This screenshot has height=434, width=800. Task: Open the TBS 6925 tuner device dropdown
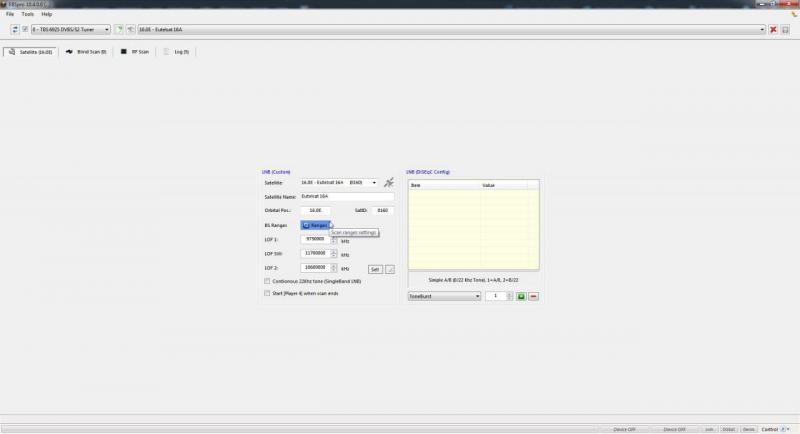click(70, 30)
